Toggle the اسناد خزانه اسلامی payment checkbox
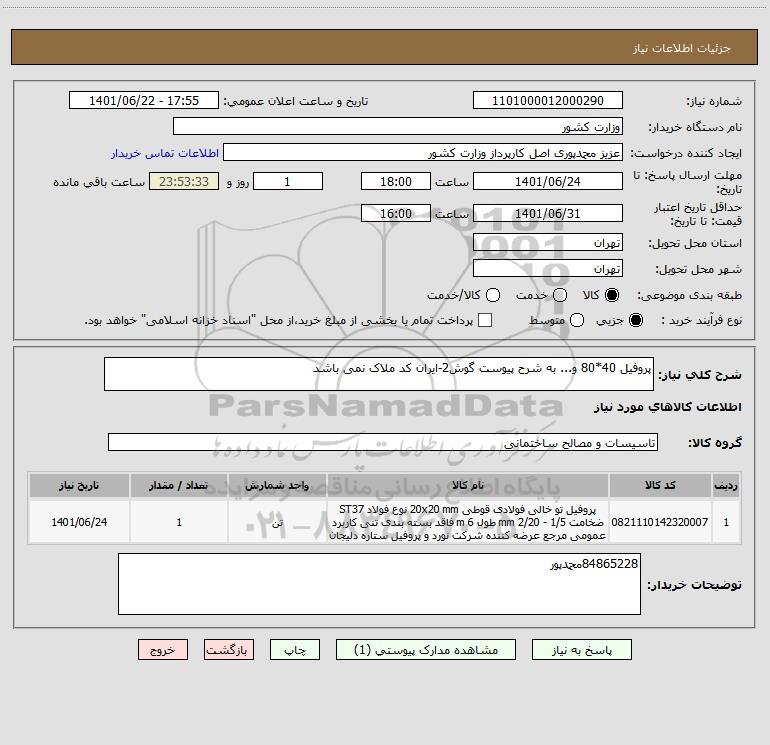This screenshot has height=745, width=770. [485, 320]
